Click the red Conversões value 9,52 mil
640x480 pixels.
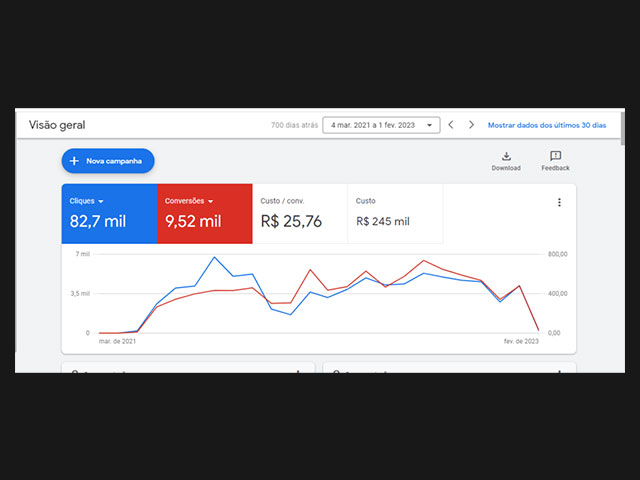point(193,222)
